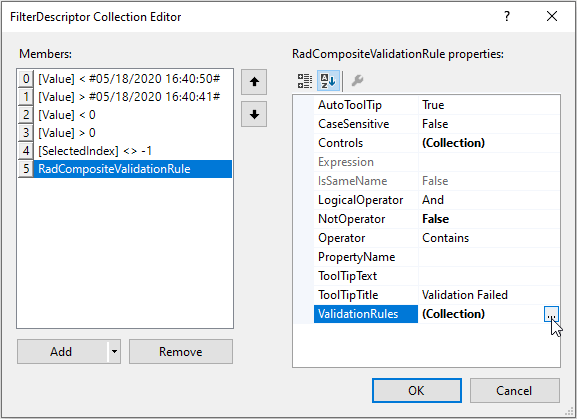Switch property grid to Categorized view
The height and width of the screenshot is (419, 577).
pos(305,81)
